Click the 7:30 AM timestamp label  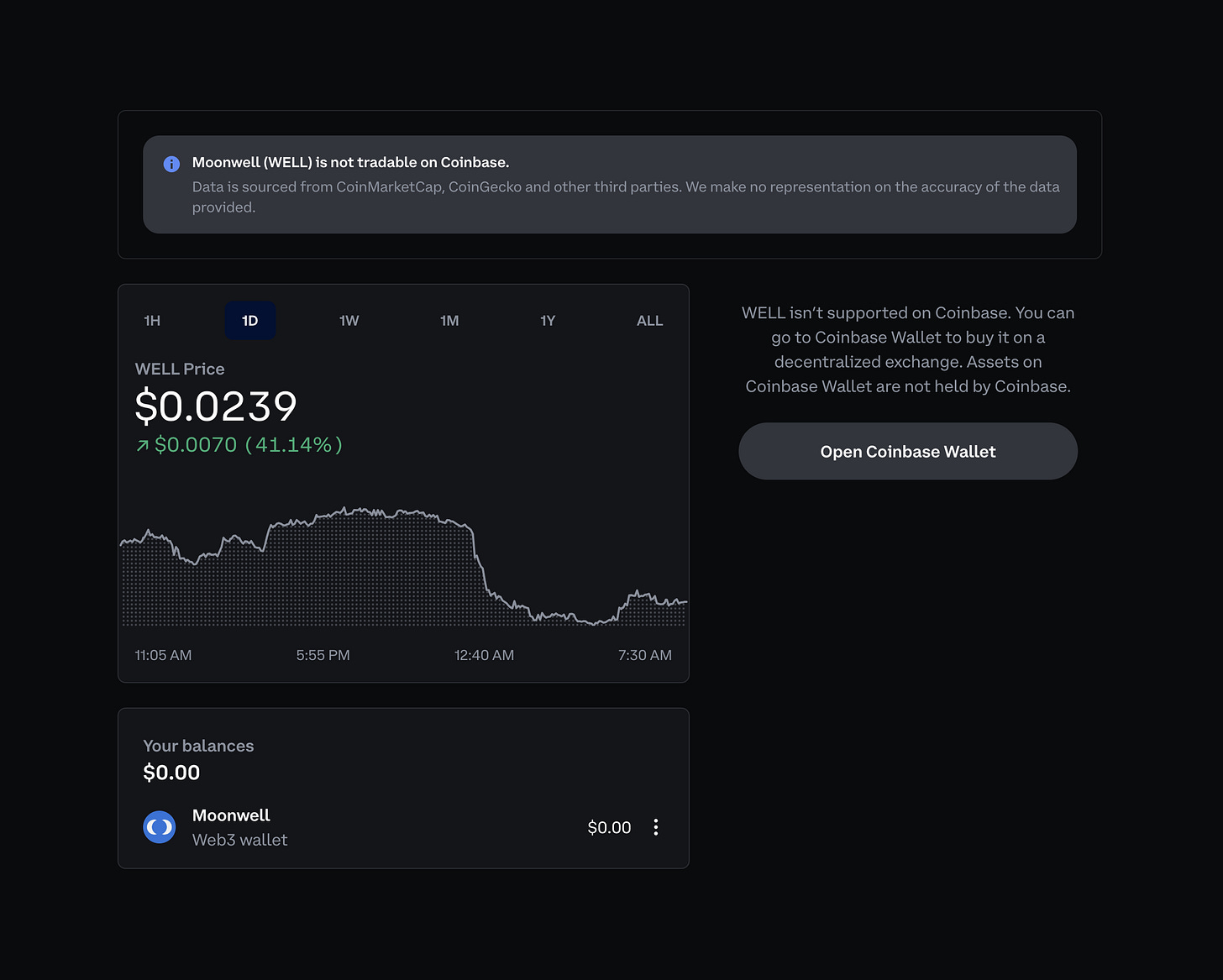[x=645, y=655]
